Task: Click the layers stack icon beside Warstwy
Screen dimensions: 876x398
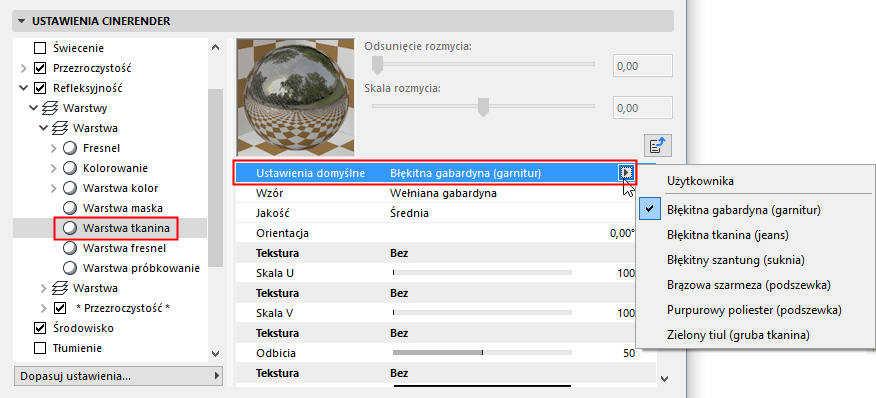Action: point(49,108)
